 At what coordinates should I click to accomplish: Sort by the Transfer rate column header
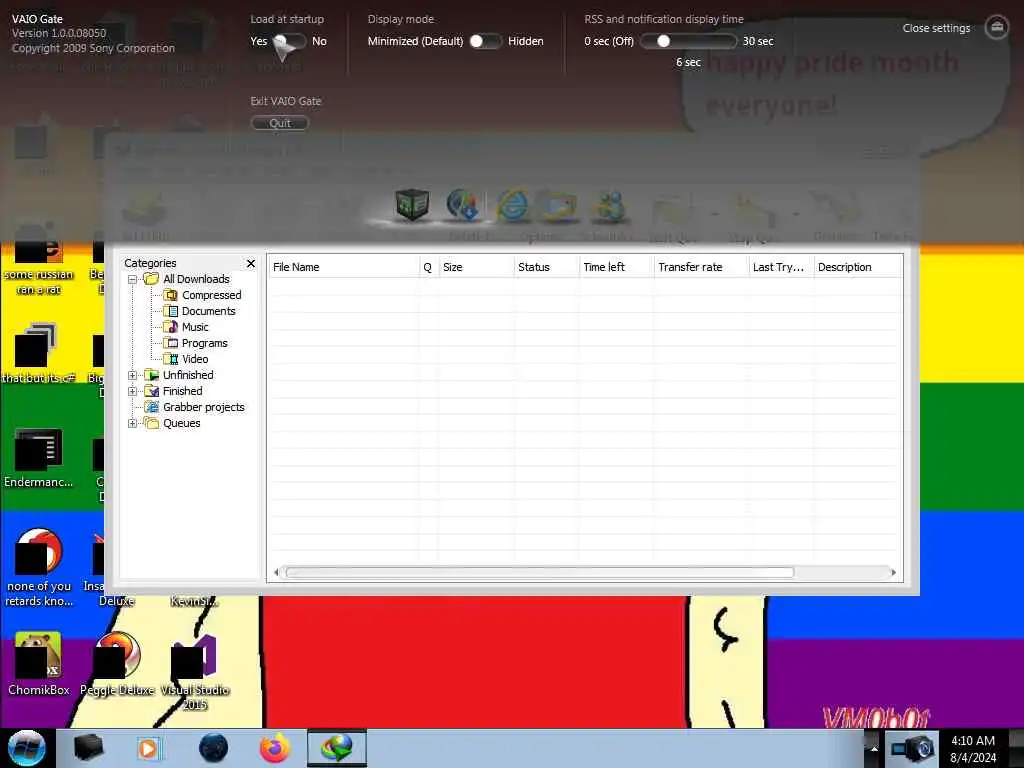[701, 267]
